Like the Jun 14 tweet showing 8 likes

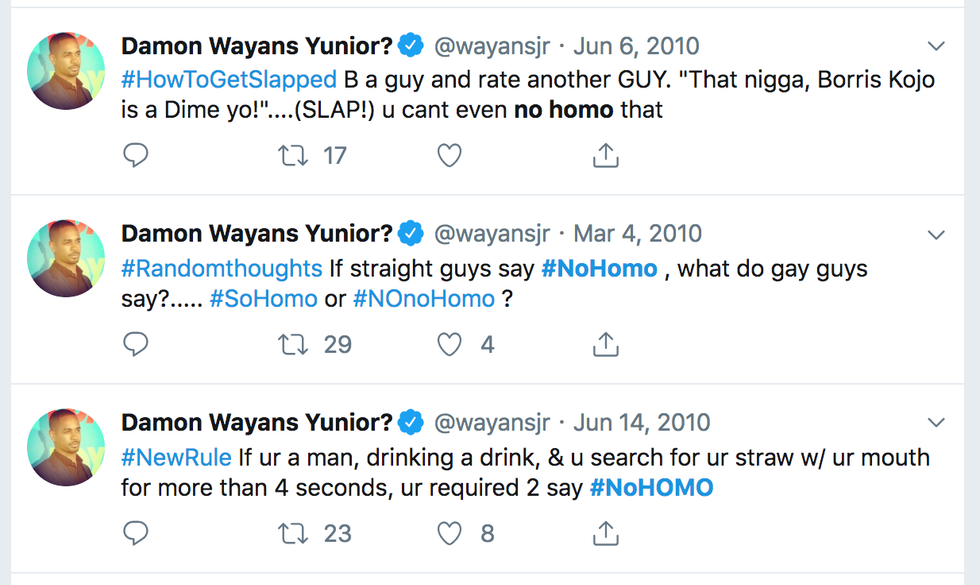click(x=447, y=533)
